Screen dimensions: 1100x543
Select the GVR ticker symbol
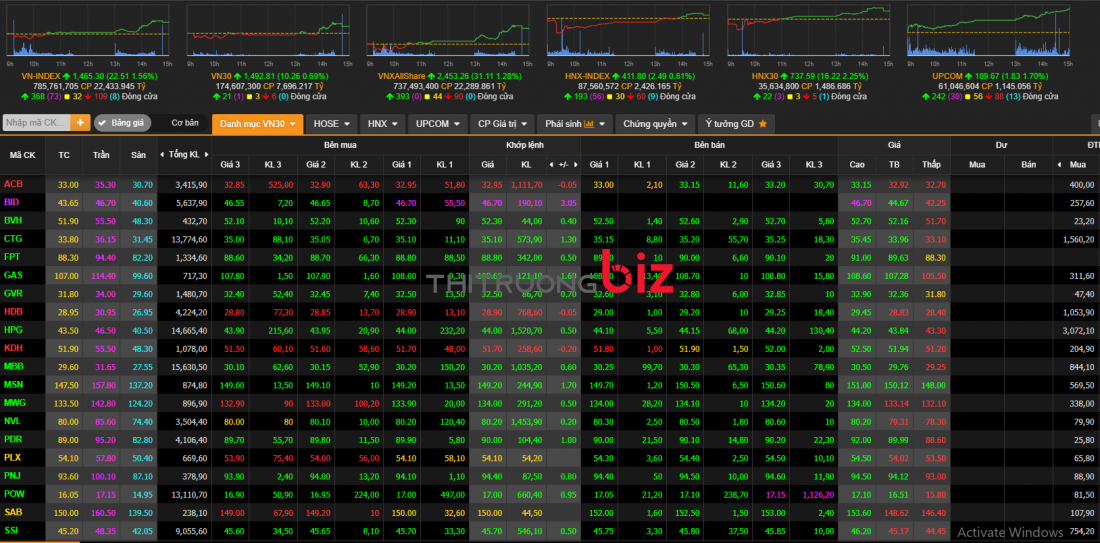coord(13,293)
